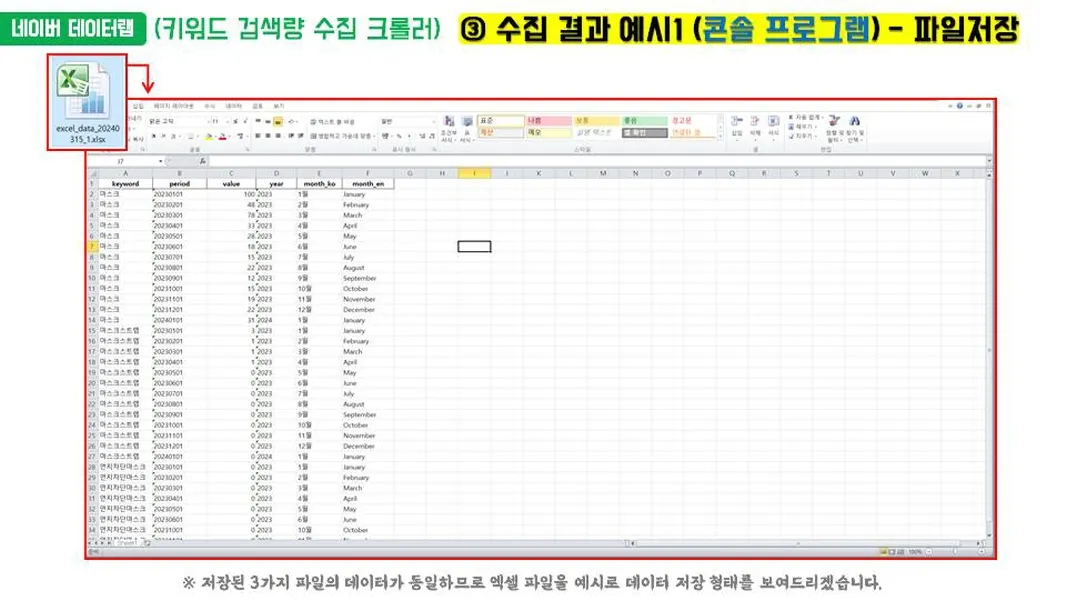Click the decrease indent icon

pyautogui.click(x=292, y=136)
